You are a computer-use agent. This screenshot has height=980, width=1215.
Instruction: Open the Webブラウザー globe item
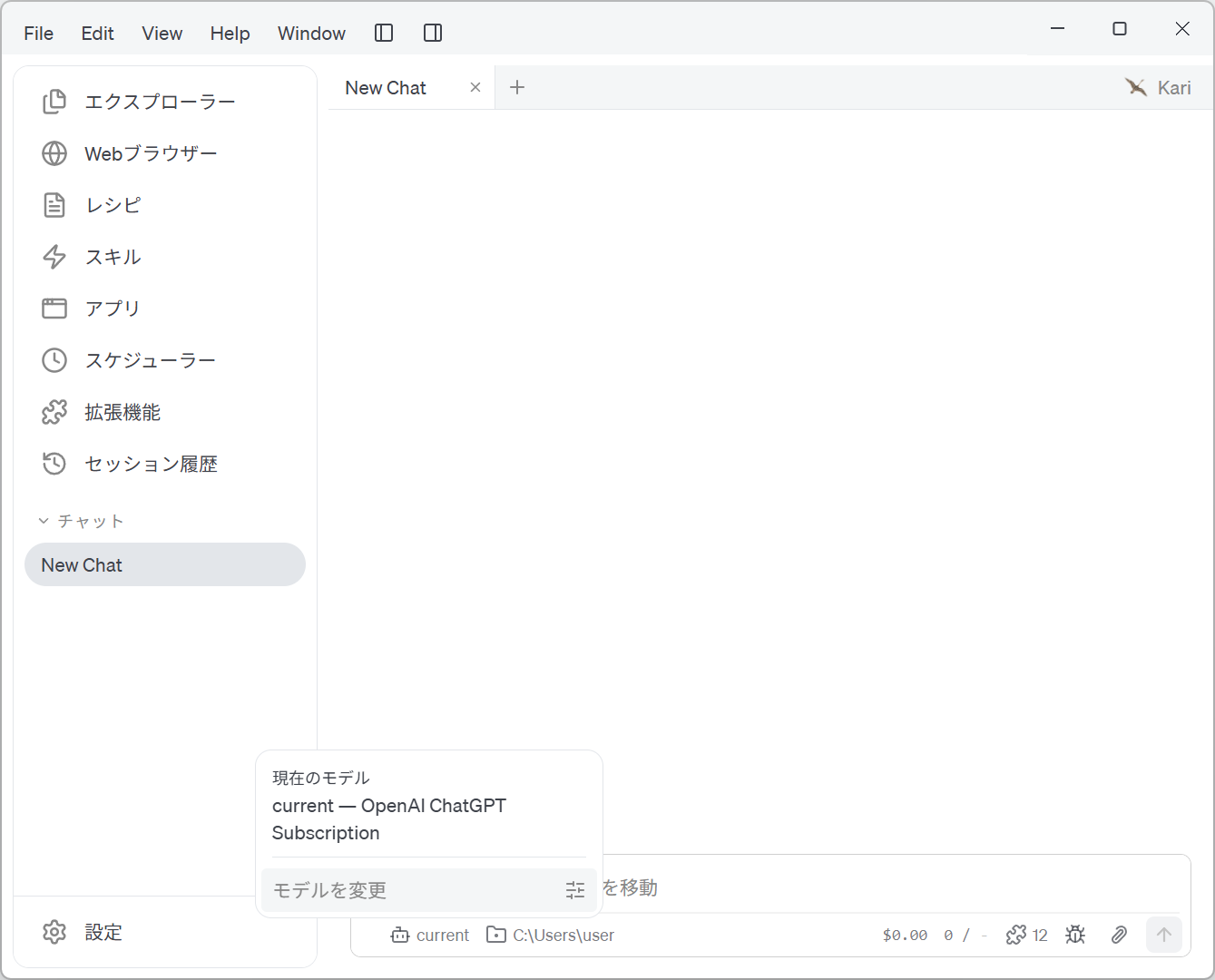coord(165,153)
